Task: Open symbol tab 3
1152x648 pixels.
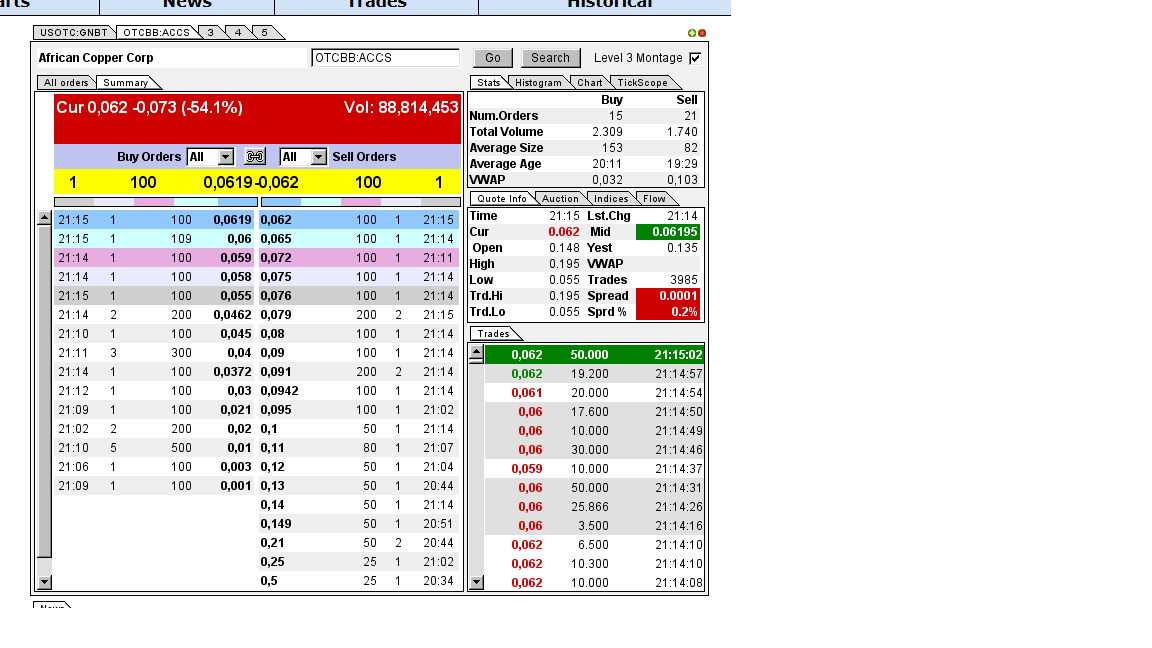Action: click(x=211, y=32)
